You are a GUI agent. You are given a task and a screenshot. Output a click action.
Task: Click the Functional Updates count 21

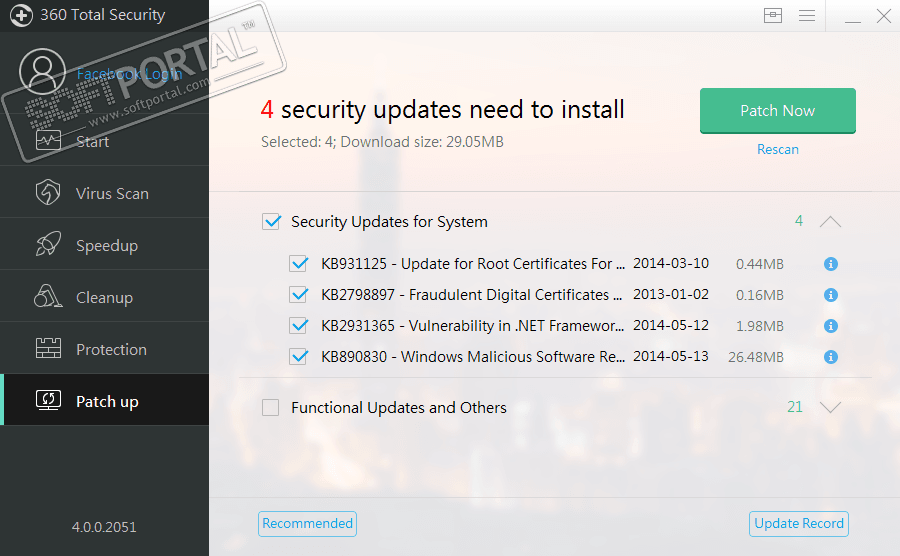(795, 407)
